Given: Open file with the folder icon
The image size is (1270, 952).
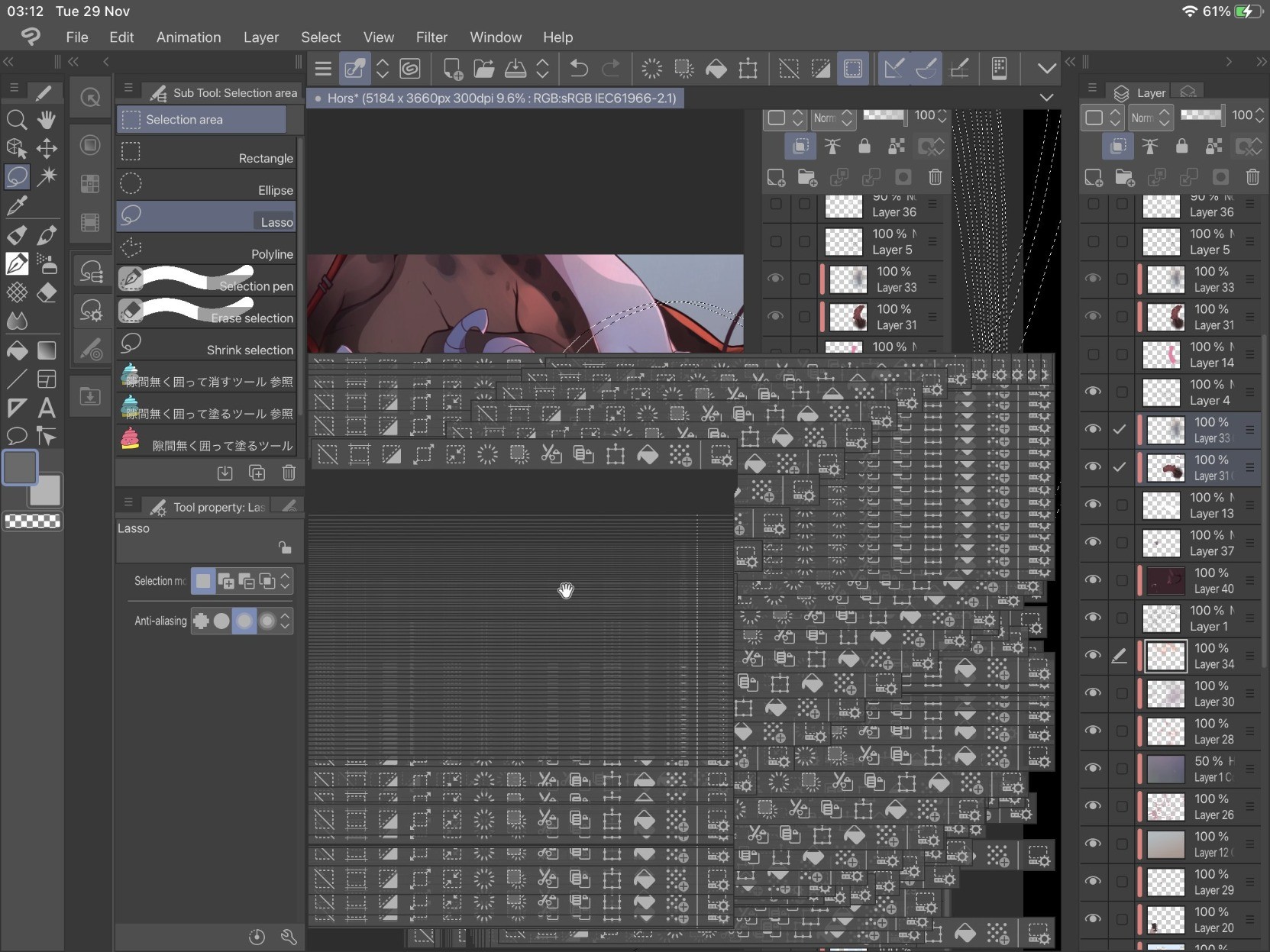Looking at the screenshot, I should coord(484,69).
